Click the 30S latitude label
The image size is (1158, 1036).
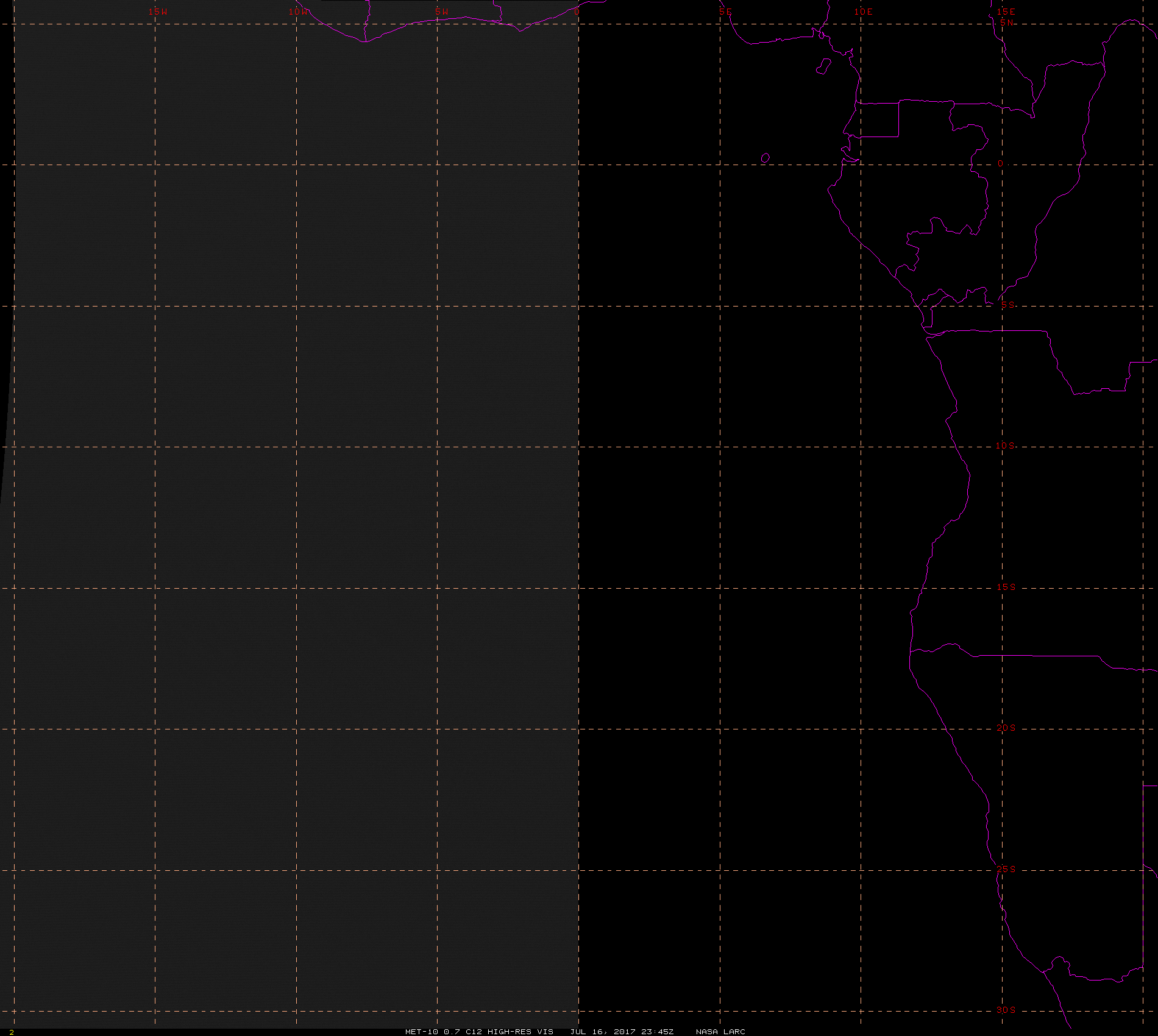pos(1006,1010)
